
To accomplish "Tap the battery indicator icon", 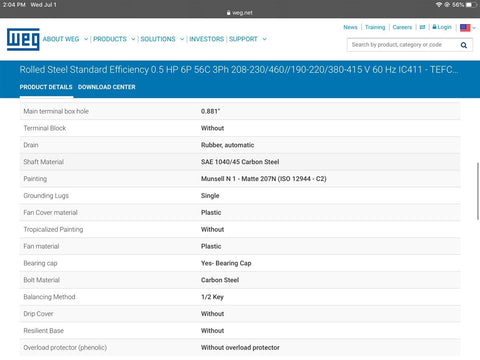I will 471,5.
